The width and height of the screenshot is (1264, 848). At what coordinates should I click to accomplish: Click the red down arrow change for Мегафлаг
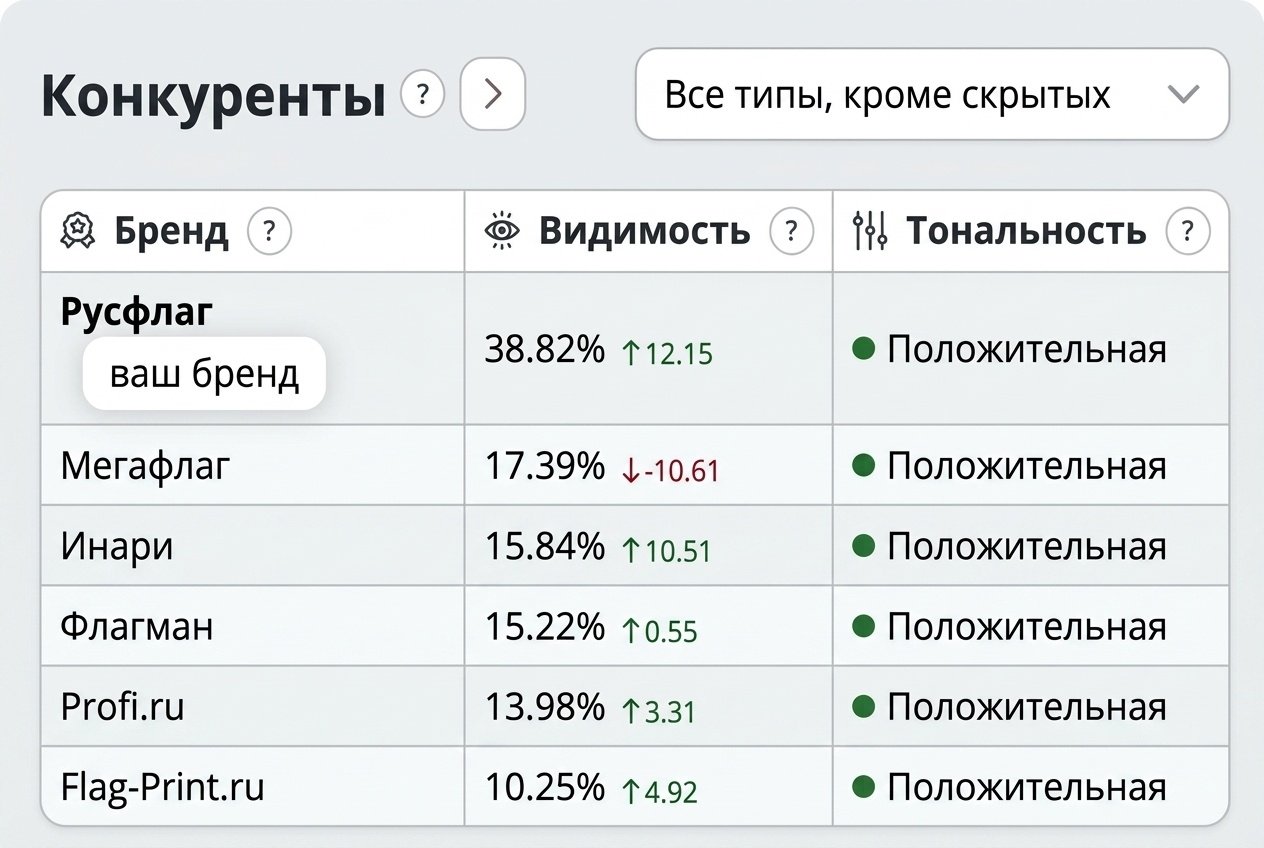pyautogui.click(x=670, y=470)
